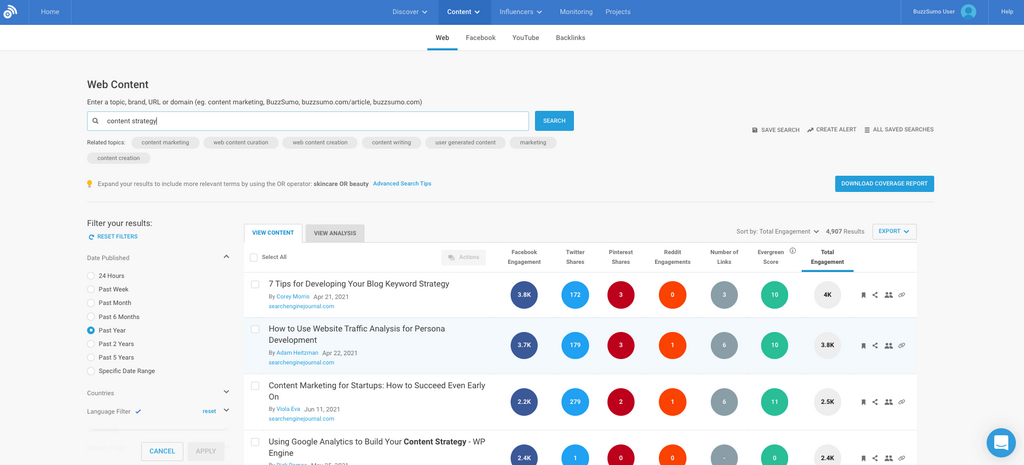This screenshot has width=1024, height=465.
Task: View backlinks icon for Content Marketing for Startups
Action: click(902, 402)
